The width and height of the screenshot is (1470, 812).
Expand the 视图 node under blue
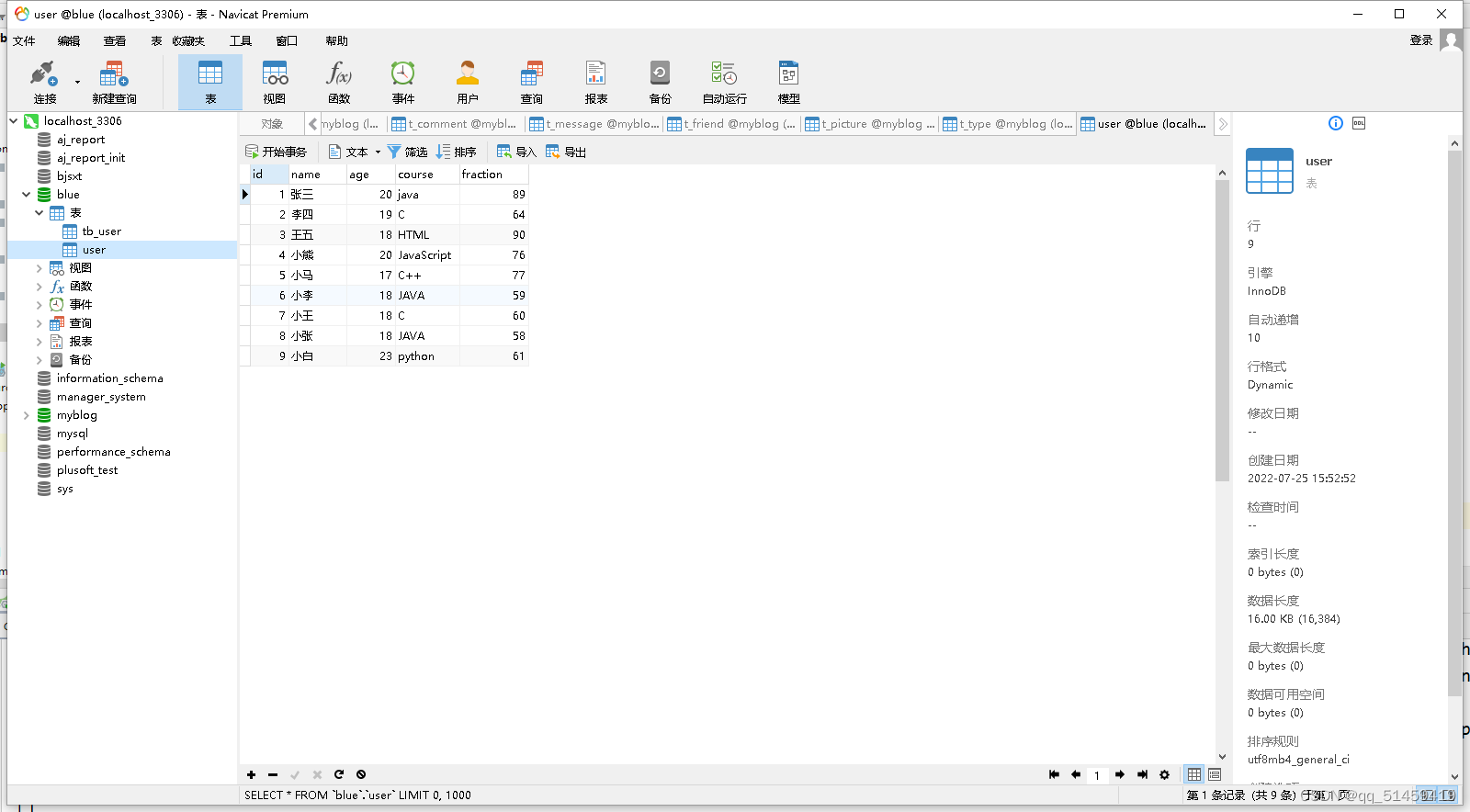(40, 267)
